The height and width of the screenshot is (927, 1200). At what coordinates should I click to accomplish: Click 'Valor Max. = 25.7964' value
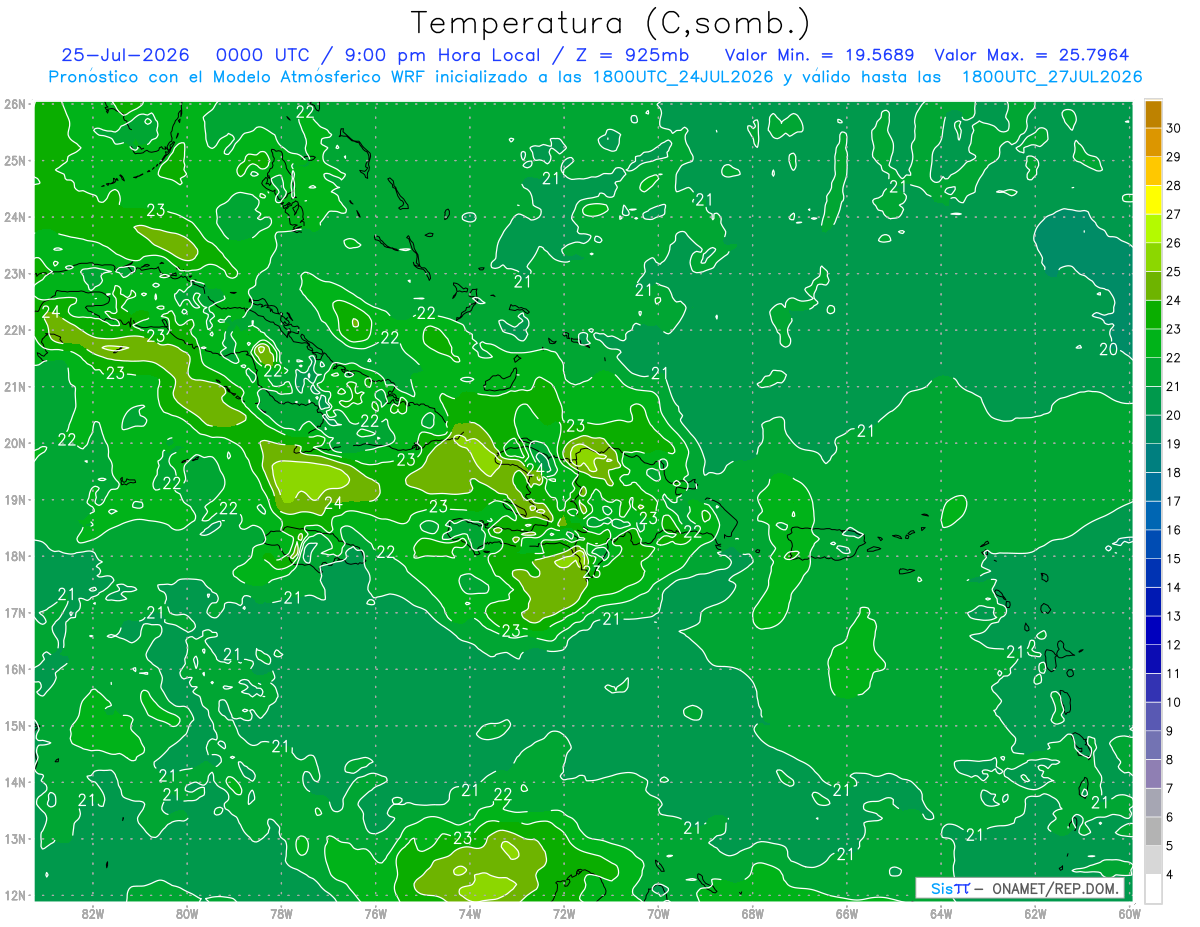(1032, 55)
